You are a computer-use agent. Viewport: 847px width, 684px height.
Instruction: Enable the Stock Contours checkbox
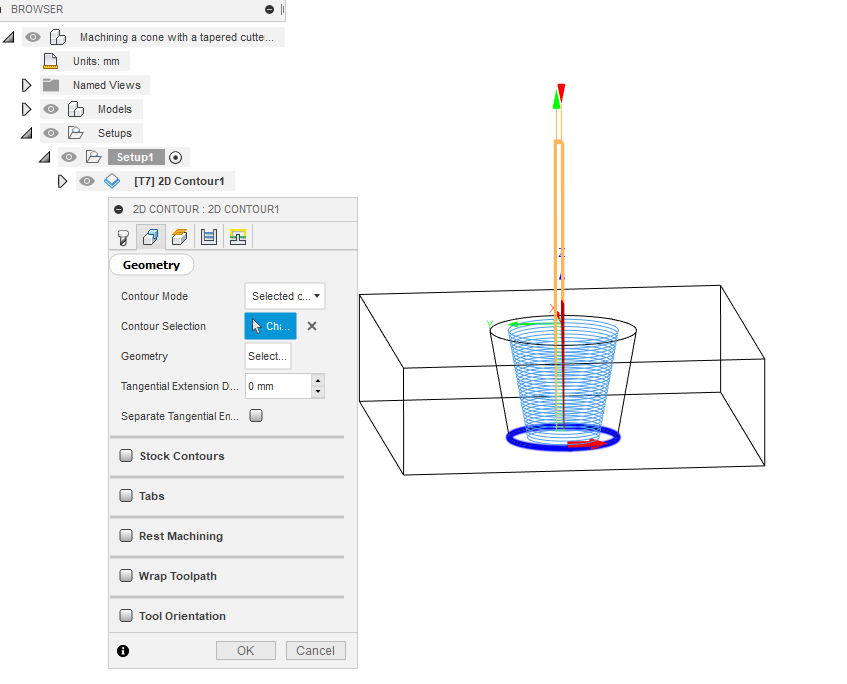point(126,455)
